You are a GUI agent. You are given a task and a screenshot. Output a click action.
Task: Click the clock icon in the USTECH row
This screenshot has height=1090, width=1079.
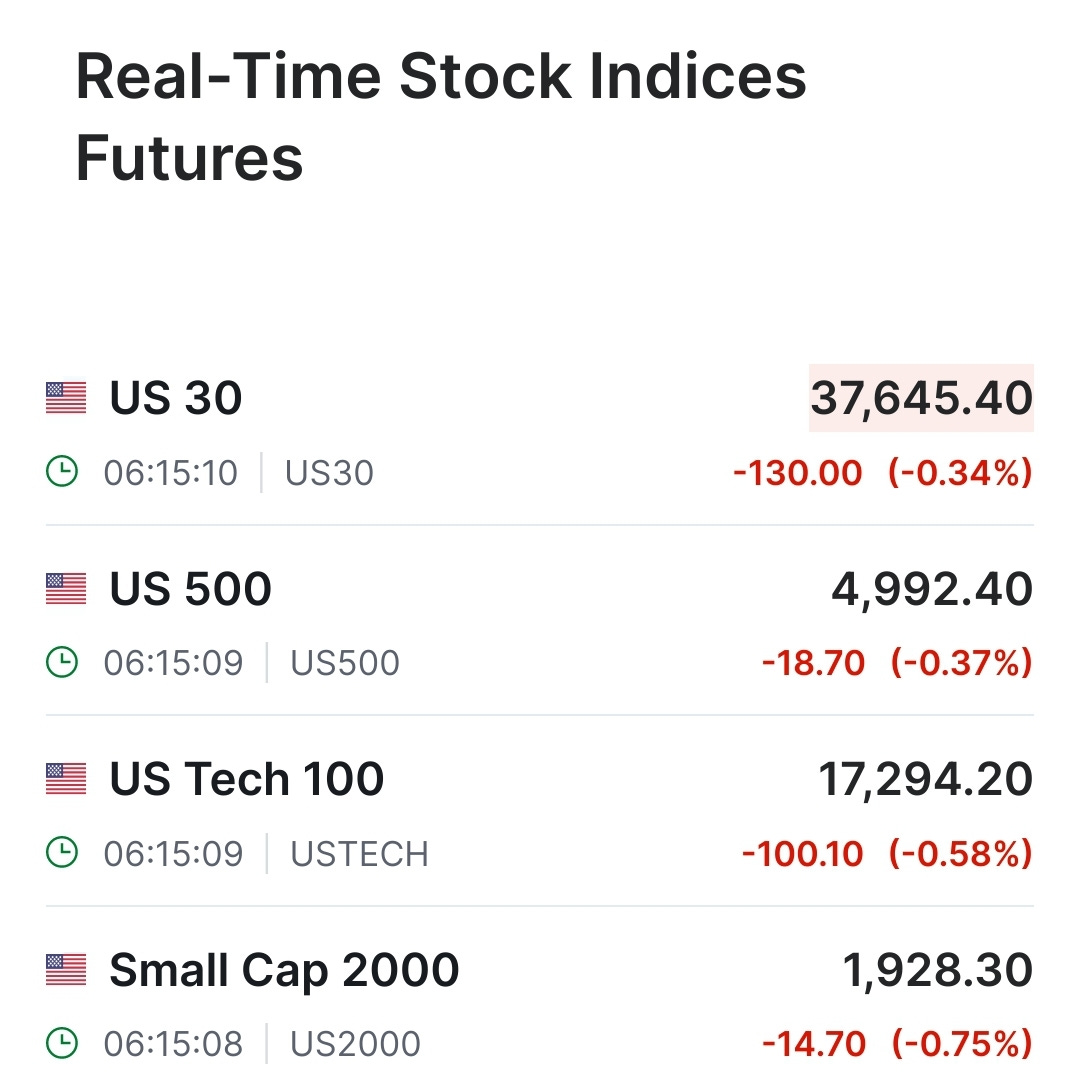tap(62, 852)
